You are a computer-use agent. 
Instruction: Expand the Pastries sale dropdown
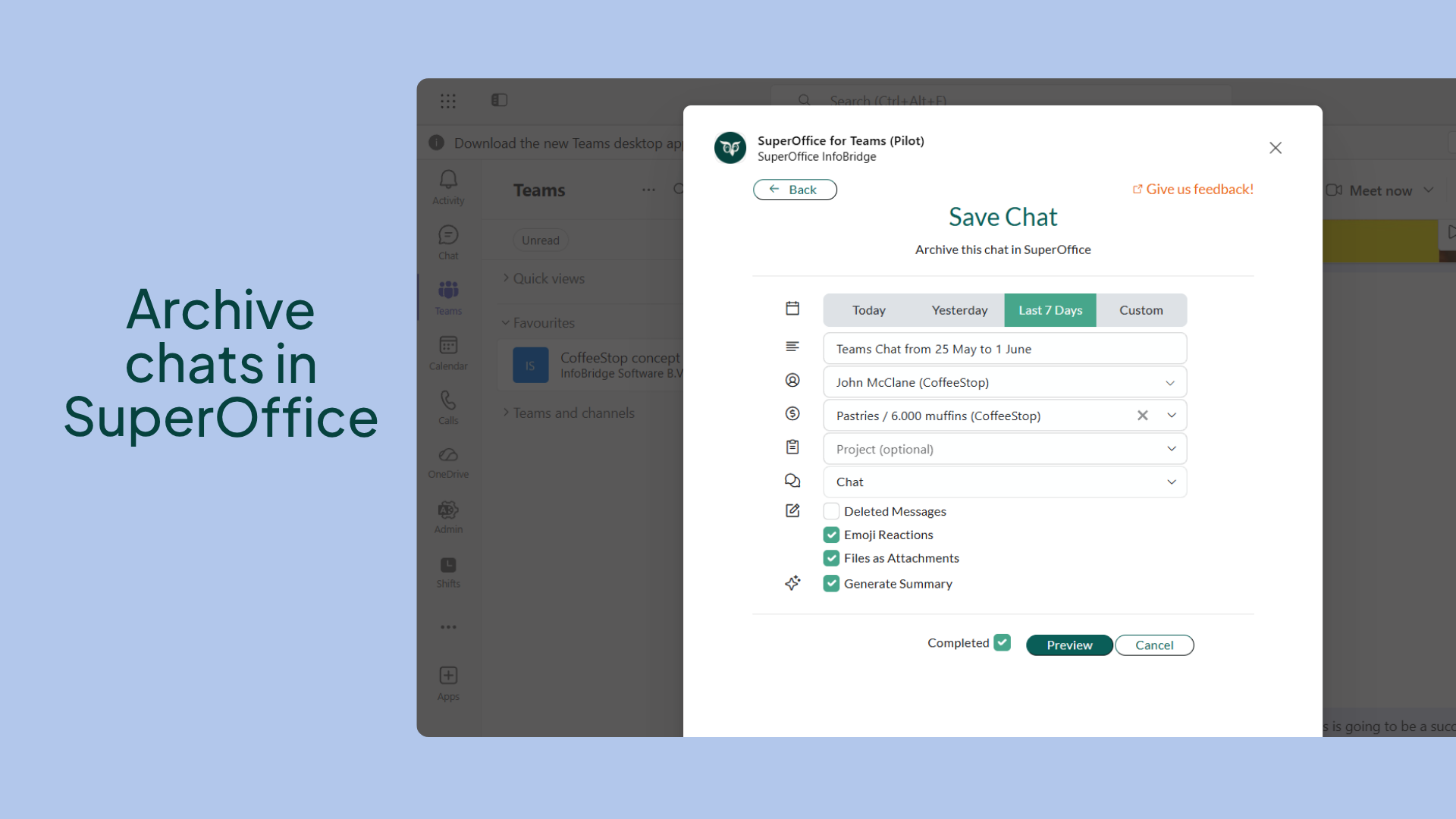[1172, 416]
